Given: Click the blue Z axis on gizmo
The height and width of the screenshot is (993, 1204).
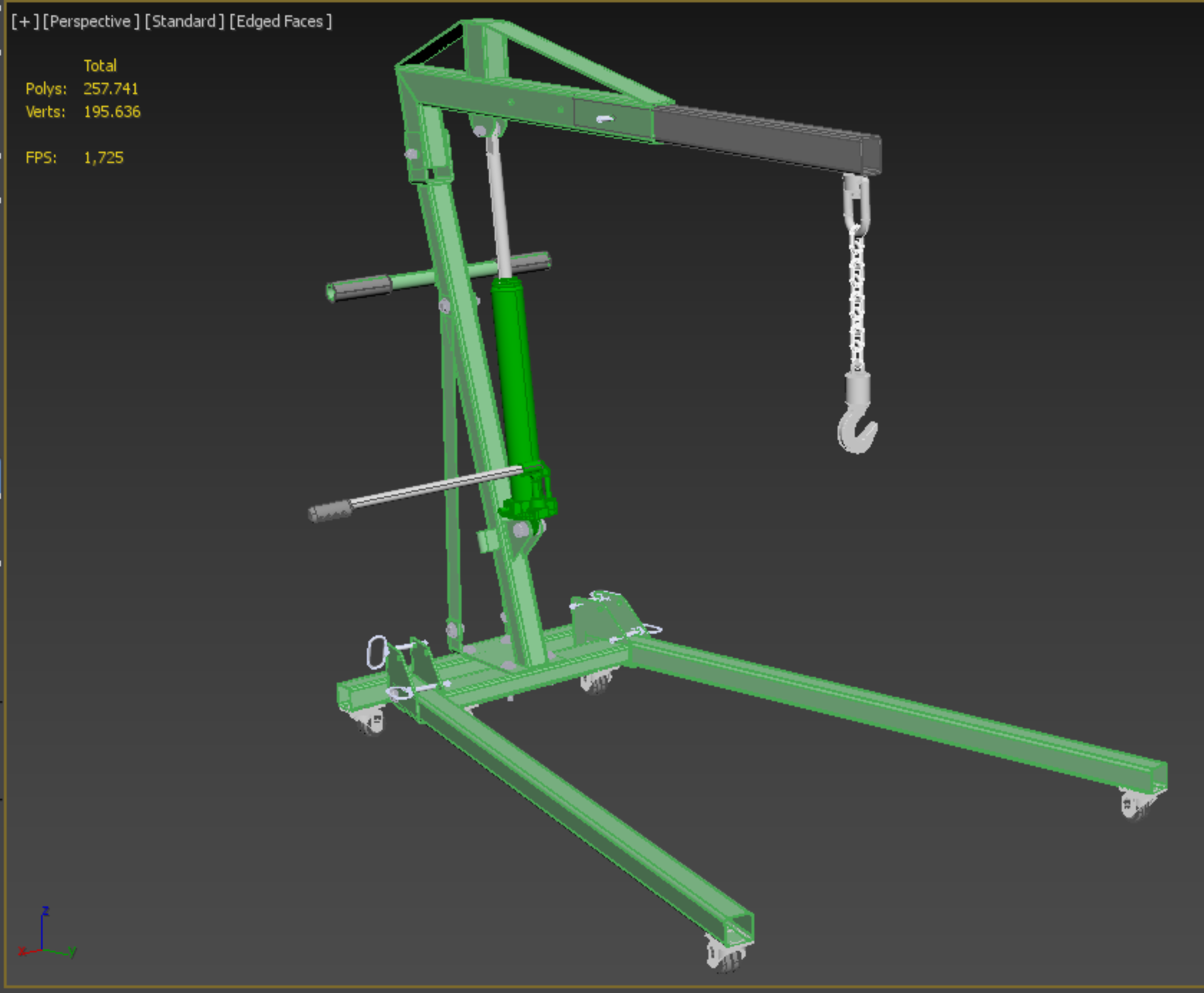Looking at the screenshot, I should tap(43, 929).
